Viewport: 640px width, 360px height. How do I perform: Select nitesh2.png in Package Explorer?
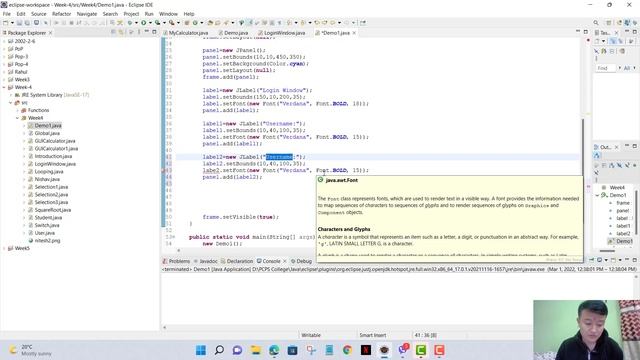point(47,241)
